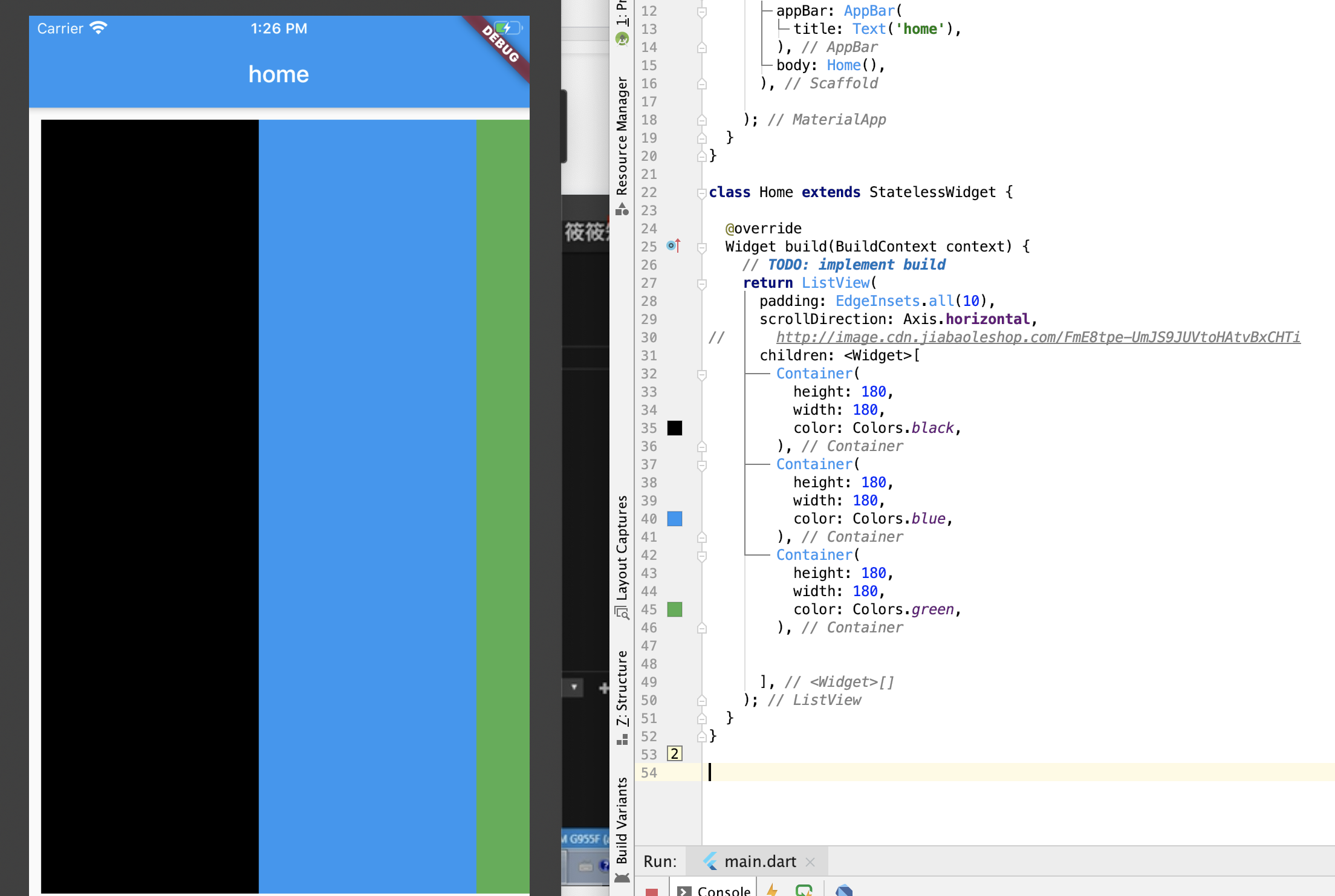Close the main.dart run tab

[811, 862]
